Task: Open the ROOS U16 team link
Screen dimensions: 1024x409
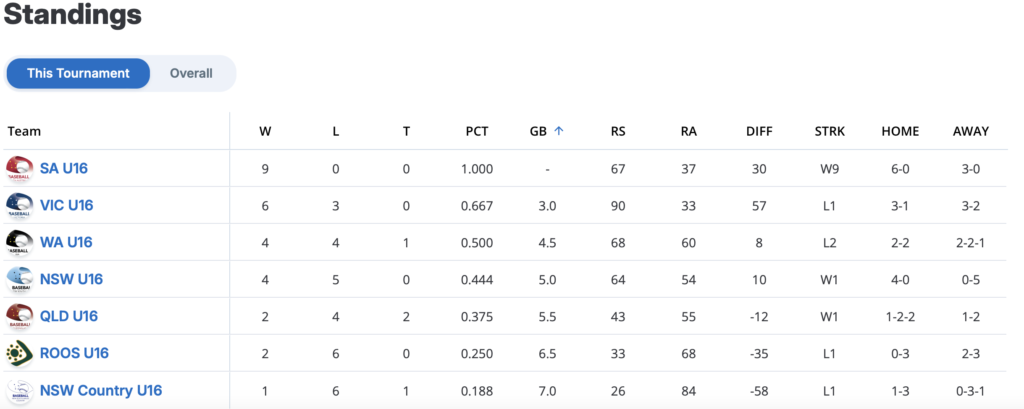Action: tap(74, 353)
